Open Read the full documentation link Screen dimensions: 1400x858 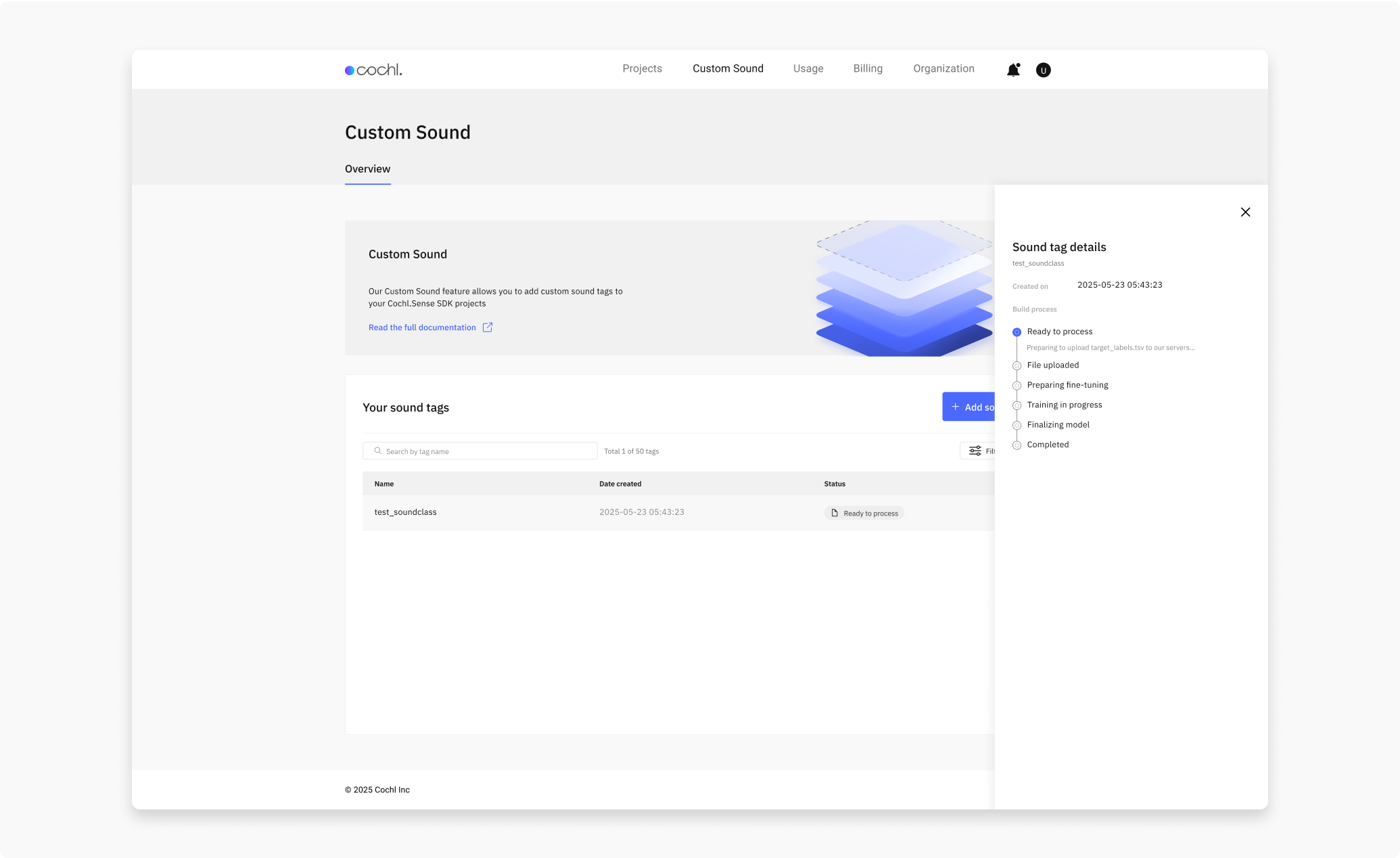(422, 328)
